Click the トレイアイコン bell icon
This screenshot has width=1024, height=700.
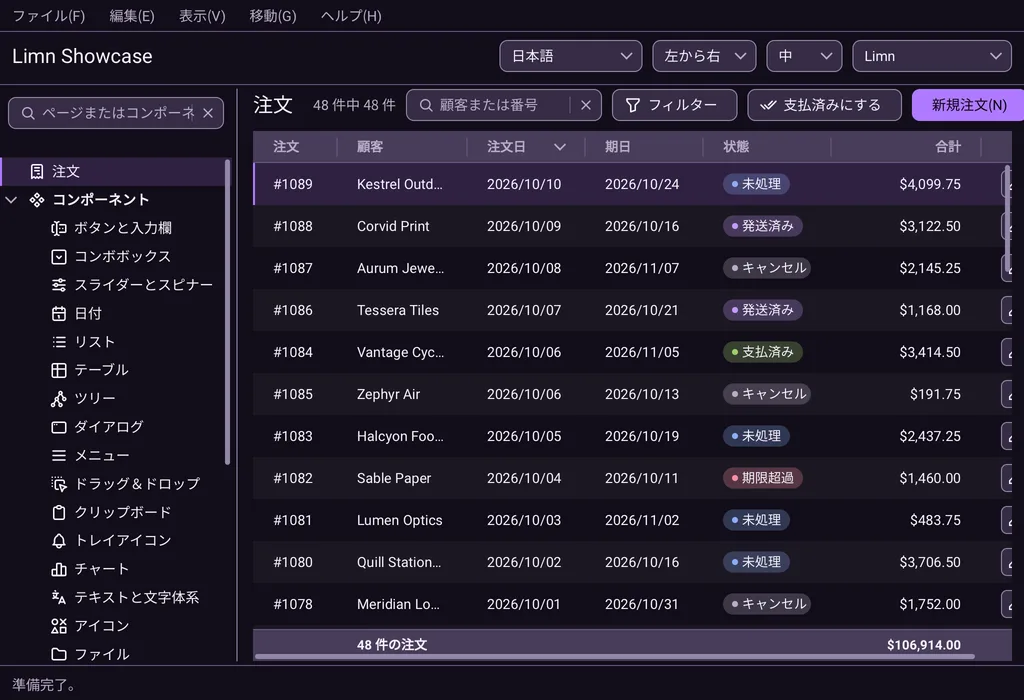coord(59,541)
